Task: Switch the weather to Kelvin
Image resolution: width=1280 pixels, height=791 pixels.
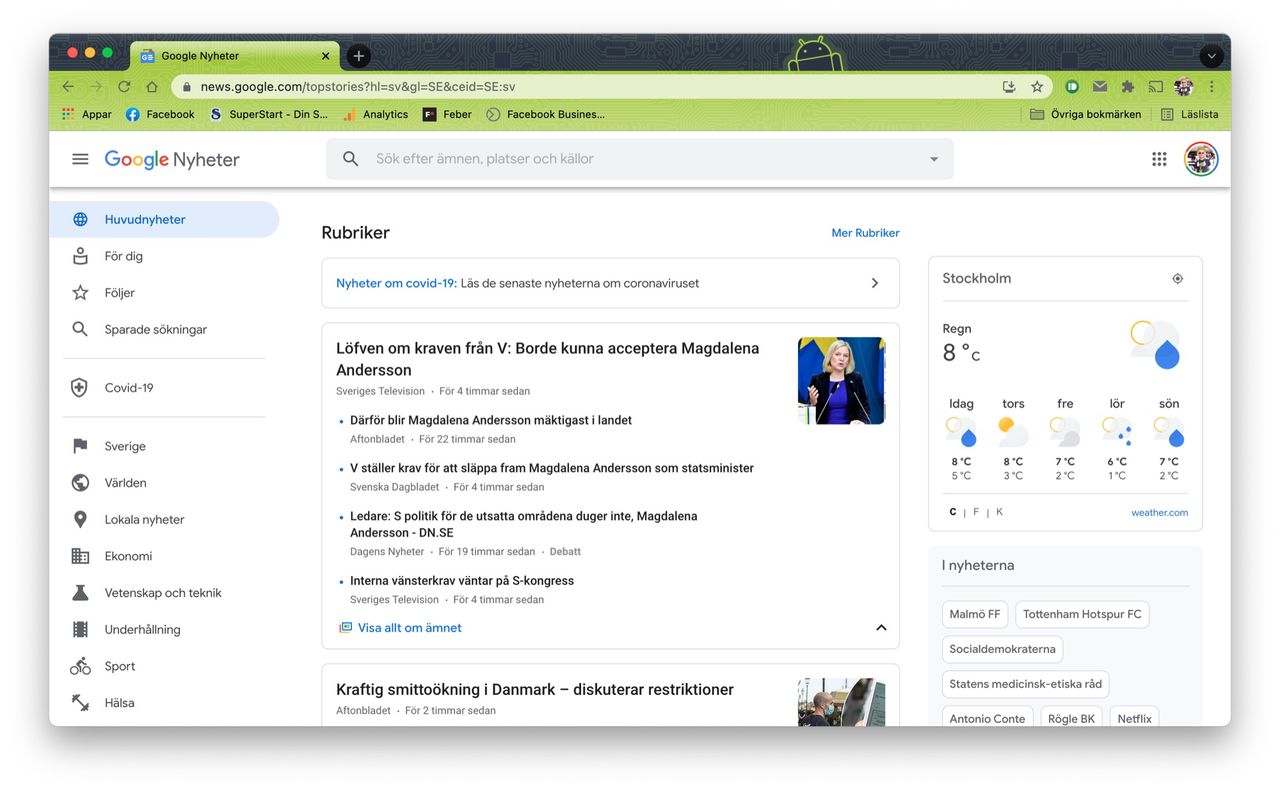Action: point(997,511)
